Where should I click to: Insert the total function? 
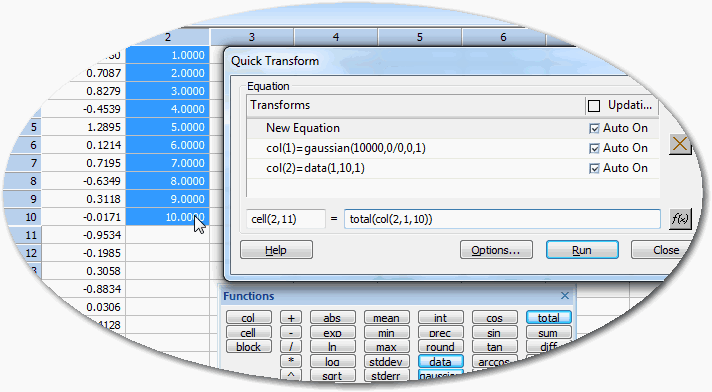coord(549,318)
